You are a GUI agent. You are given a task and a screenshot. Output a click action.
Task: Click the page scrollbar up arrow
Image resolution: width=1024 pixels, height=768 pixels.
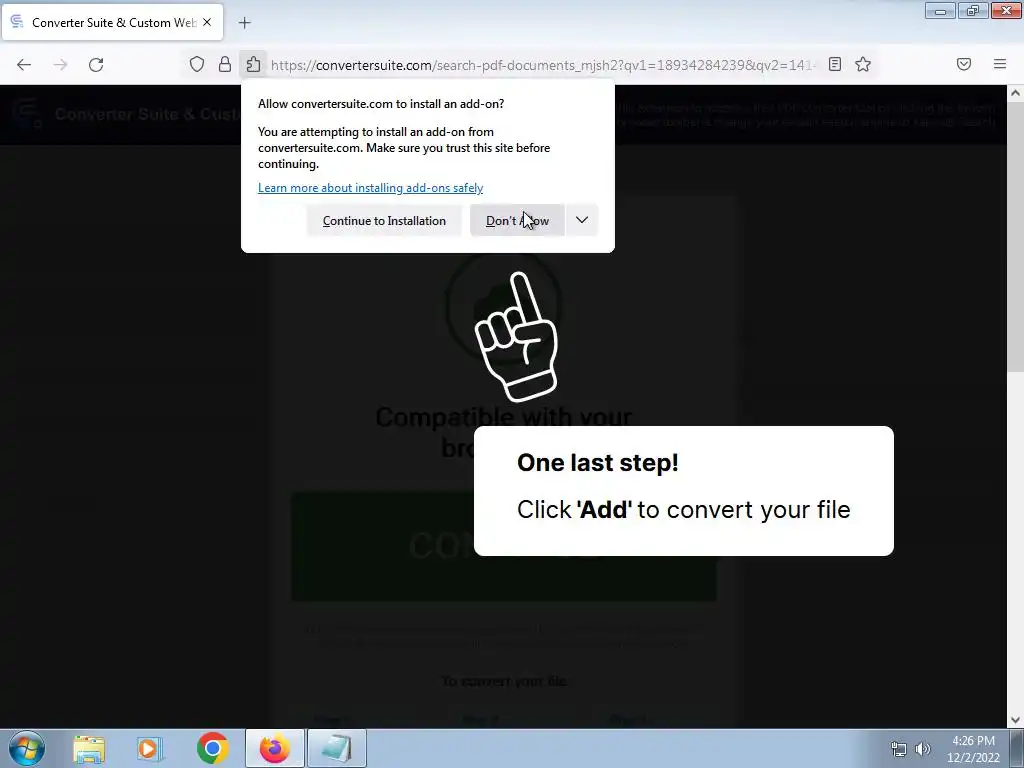[1015, 93]
